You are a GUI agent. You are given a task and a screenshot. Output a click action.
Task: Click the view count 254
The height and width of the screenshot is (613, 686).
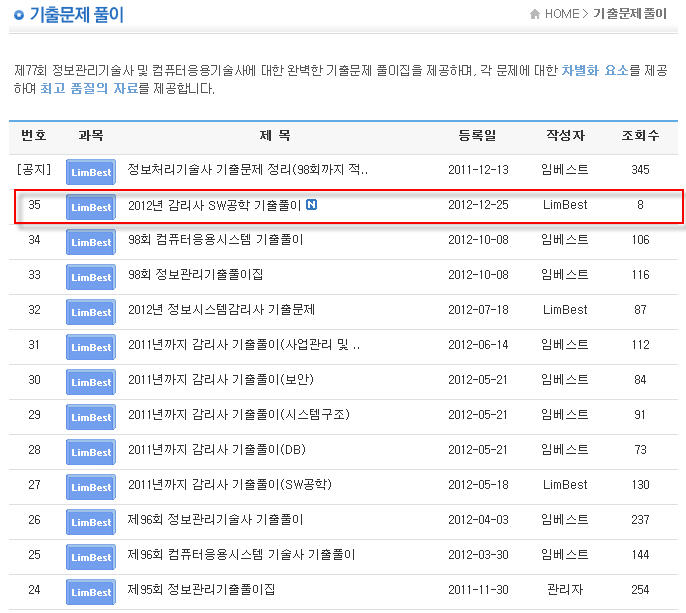click(640, 590)
